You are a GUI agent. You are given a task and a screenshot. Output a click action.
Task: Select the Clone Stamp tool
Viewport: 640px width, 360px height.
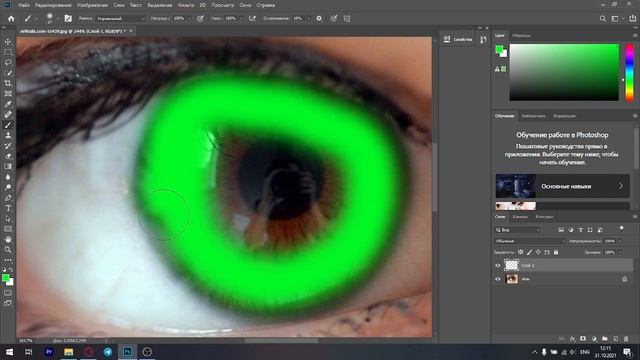[x=8, y=135]
